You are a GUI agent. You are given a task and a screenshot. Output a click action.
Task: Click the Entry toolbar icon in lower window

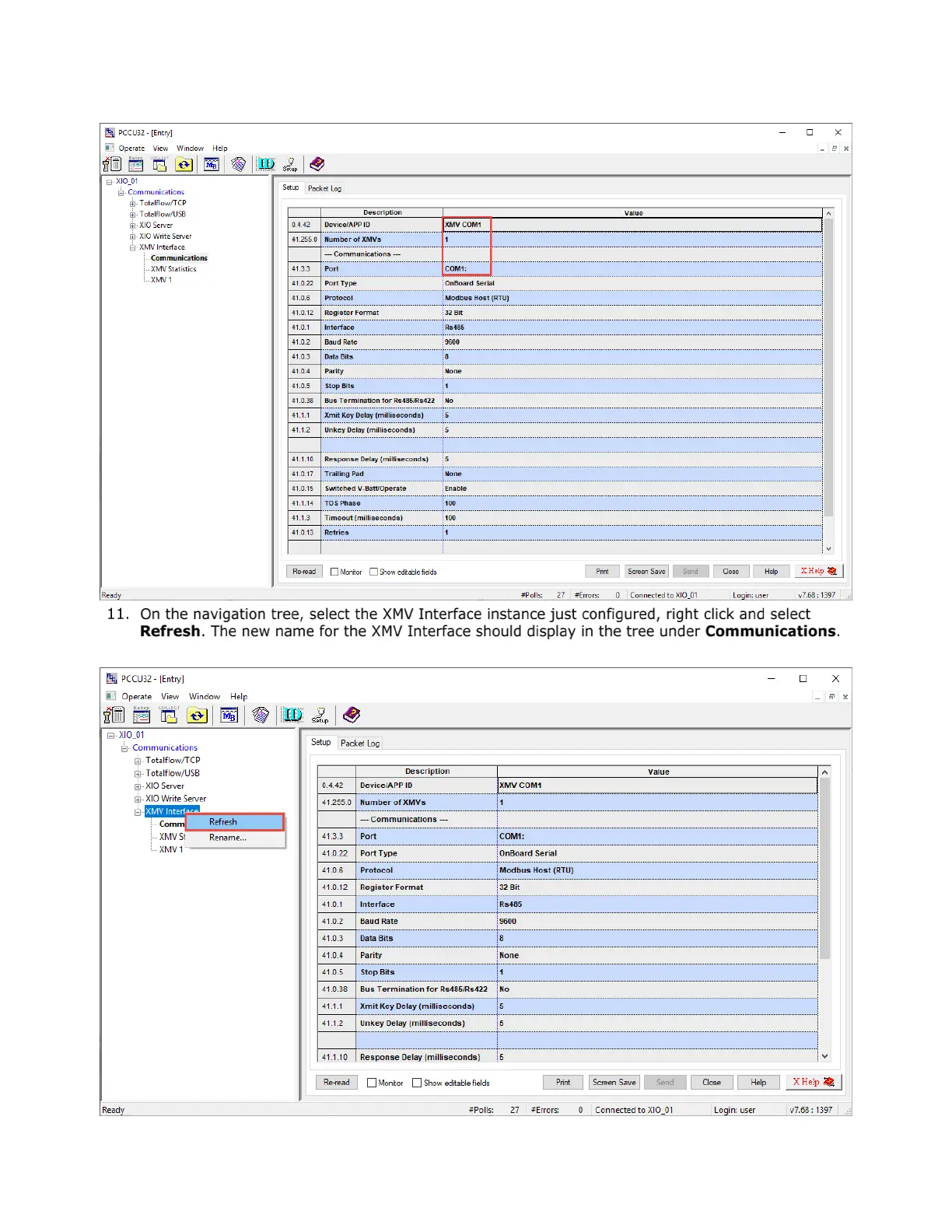click(x=142, y=715)
